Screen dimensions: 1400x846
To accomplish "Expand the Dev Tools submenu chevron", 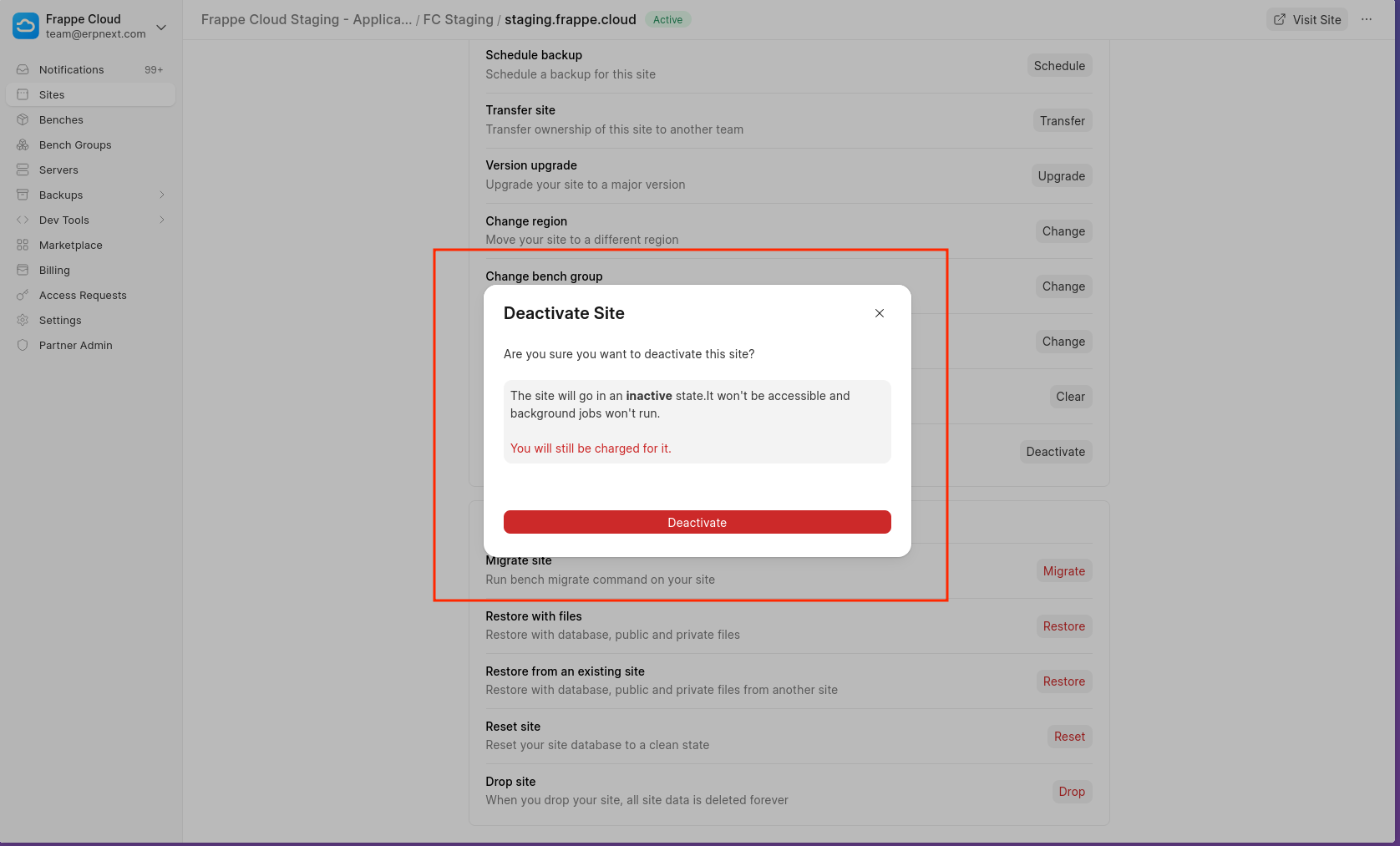I will pos(162,220).
